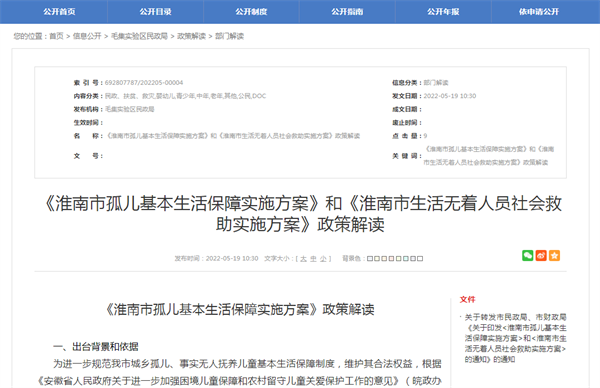The height and width of the screenshot is (388, 600).
Task: Open the 毛集实验区民政局 breadcrumb link
Action: point(139,36)
